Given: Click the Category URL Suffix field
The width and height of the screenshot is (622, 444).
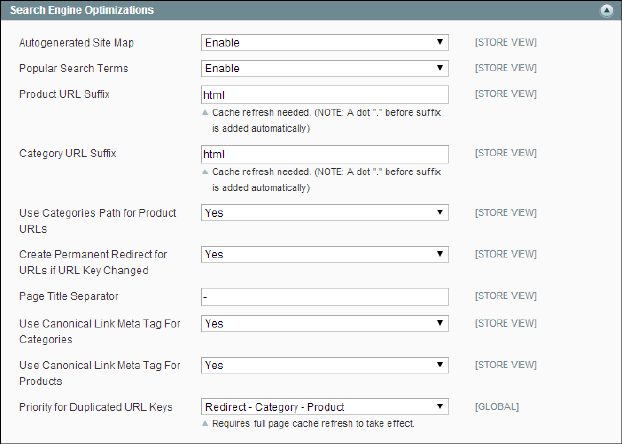Looking at the screenshot, I should 324,155.
